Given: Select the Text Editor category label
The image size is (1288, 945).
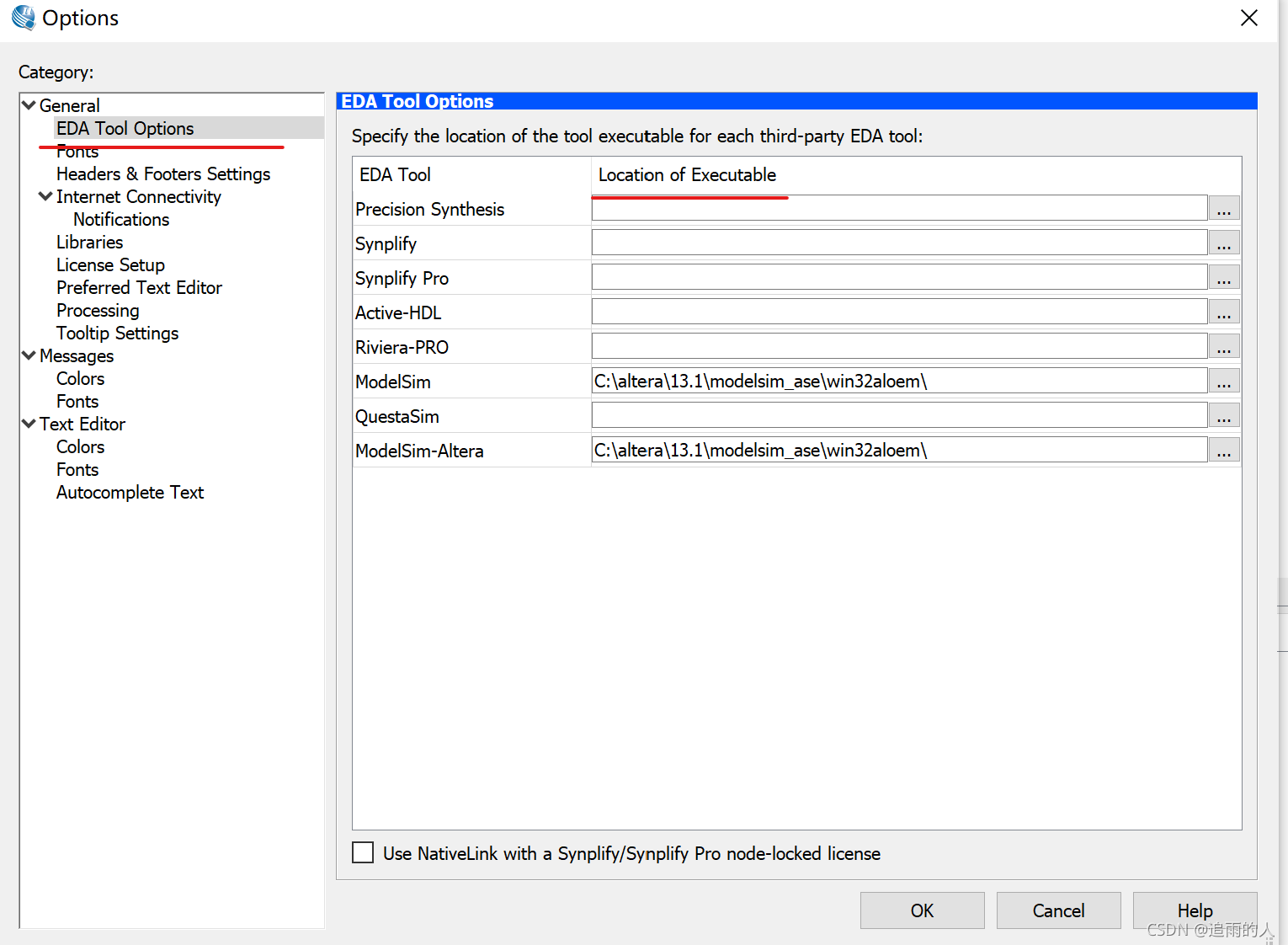Looking at the screenshot, I should 82,424.
